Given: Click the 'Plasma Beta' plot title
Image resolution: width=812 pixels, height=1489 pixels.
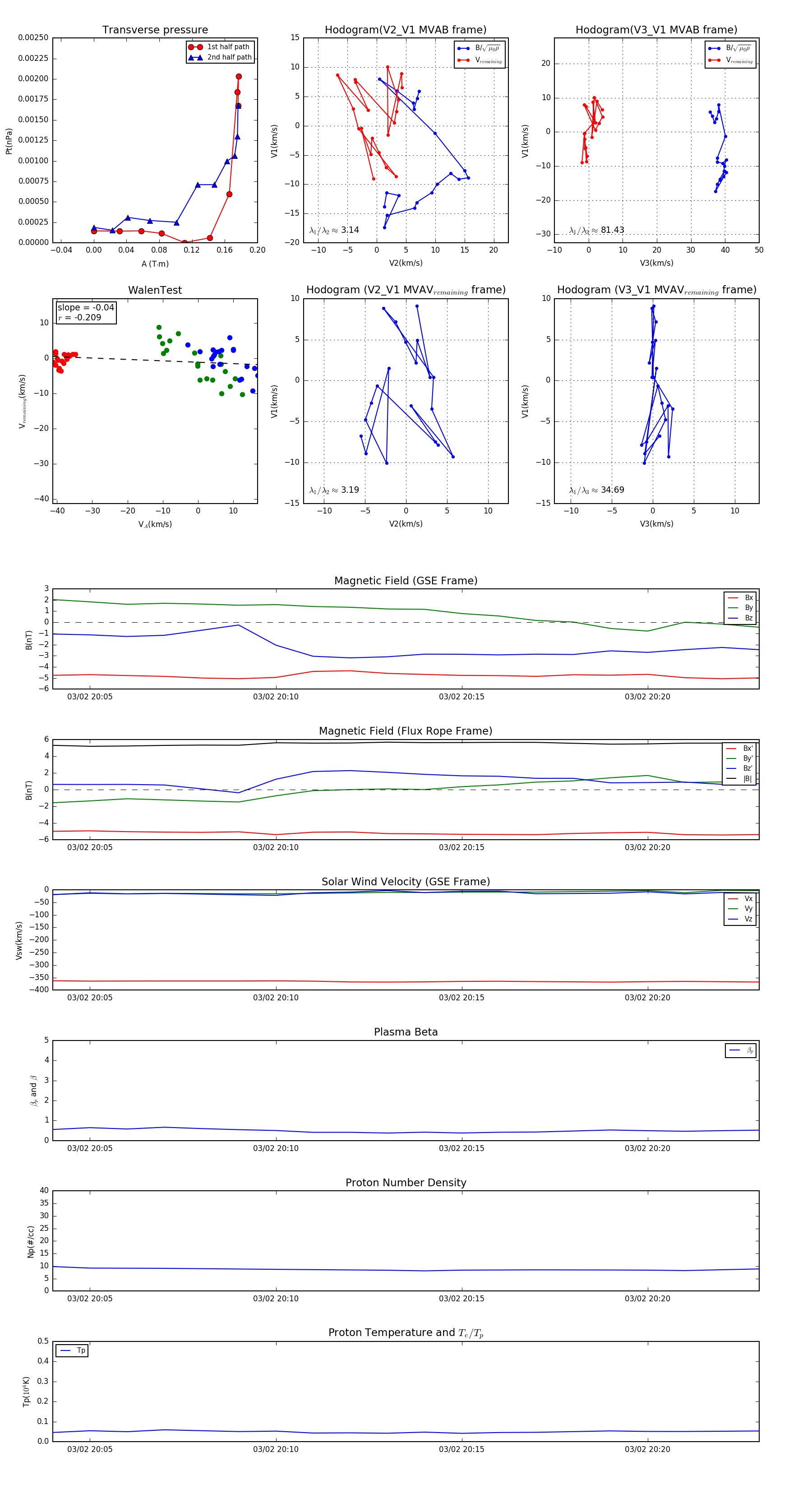Looking at the screenshot, I should (x=406, y=1032).
